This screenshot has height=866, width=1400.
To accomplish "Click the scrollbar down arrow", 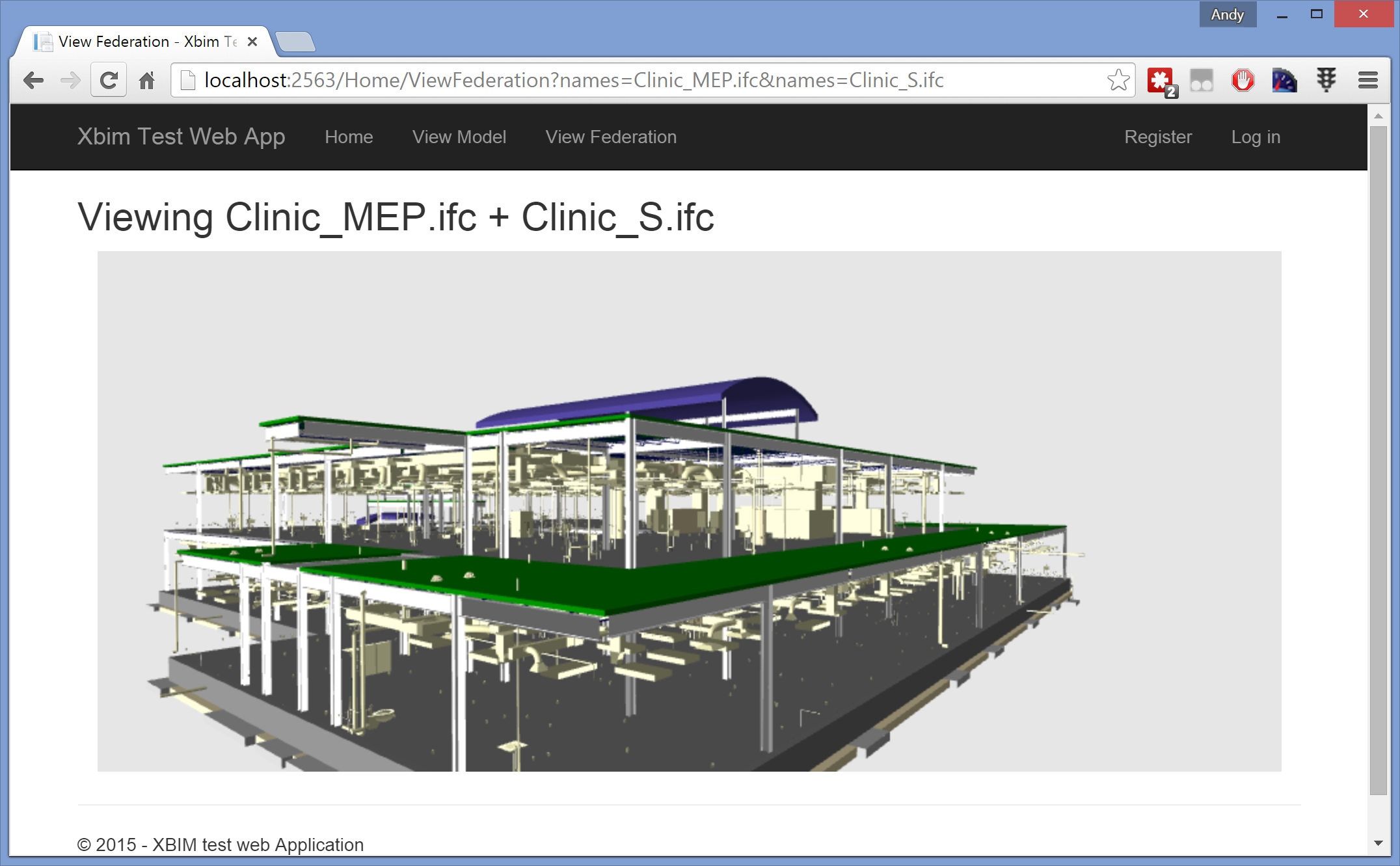I will (x=1378, y=843).
